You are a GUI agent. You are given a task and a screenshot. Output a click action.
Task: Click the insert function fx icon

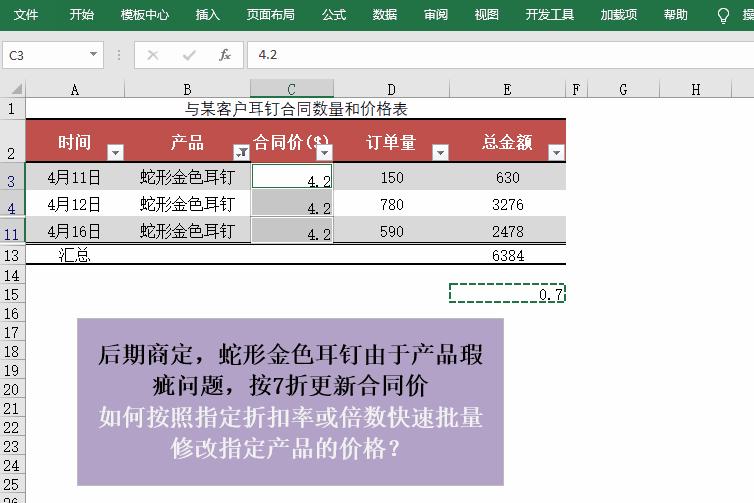(x=225, y=55)
